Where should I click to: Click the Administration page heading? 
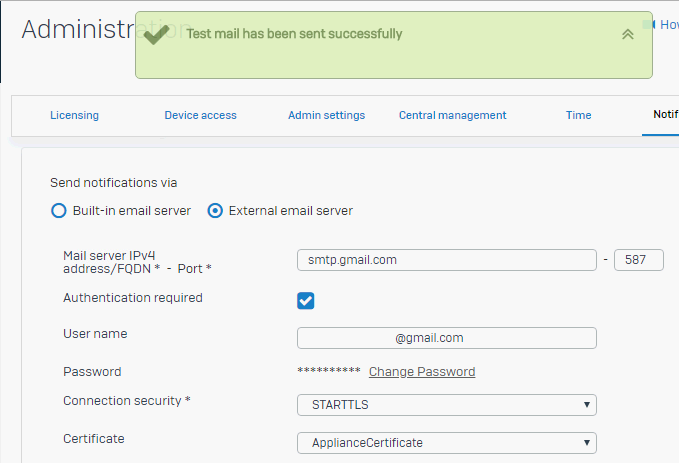pyautogui.click(x=80, y=30)
